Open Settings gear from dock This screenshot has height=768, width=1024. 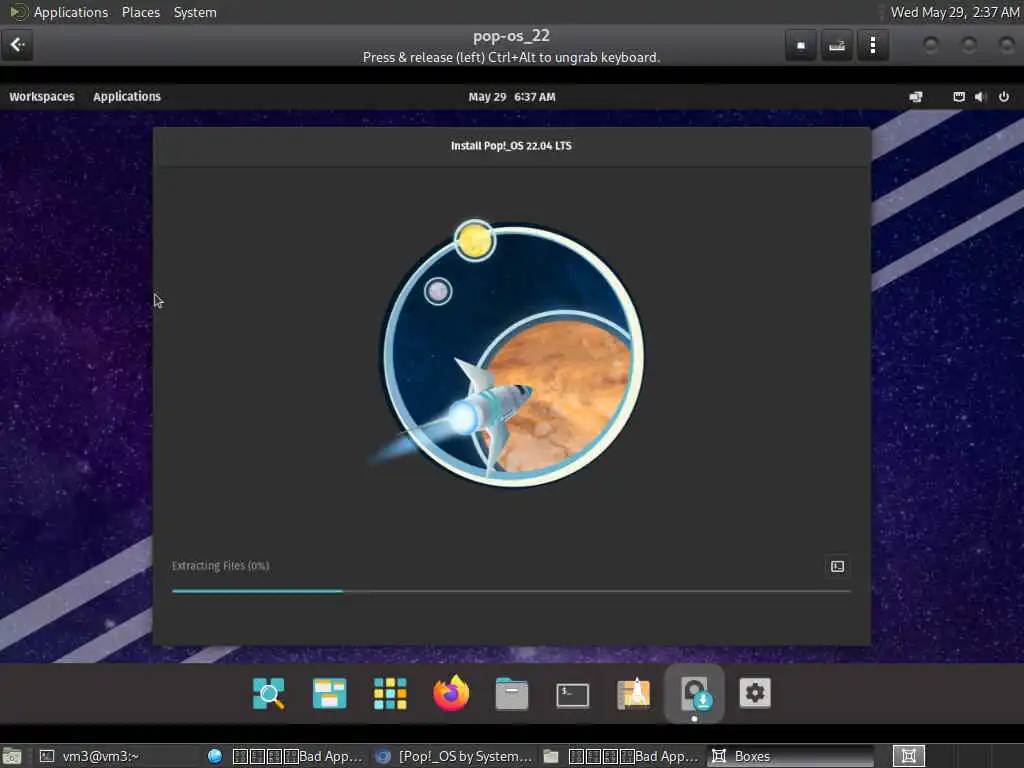(x=755, y=693)
